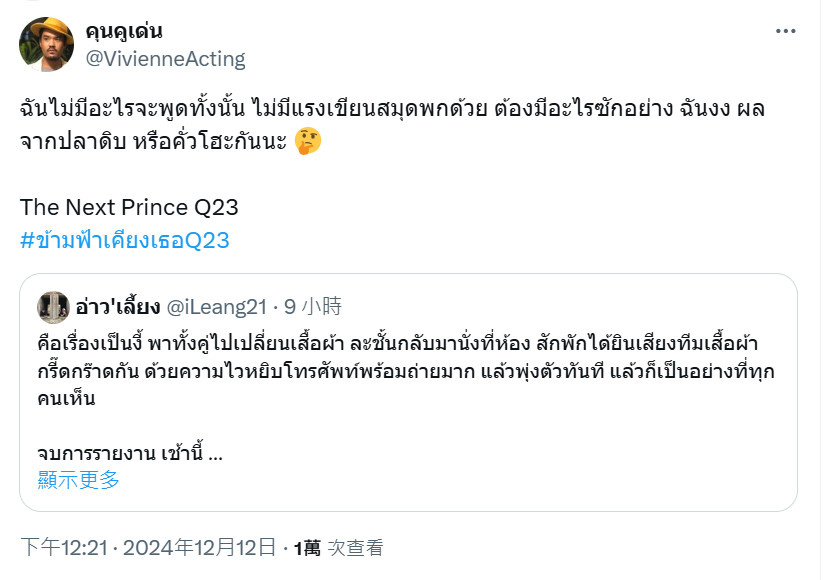Click the 2024年12月12日 date
Viewport: 829px width, 580px height.
click(199, 548)
